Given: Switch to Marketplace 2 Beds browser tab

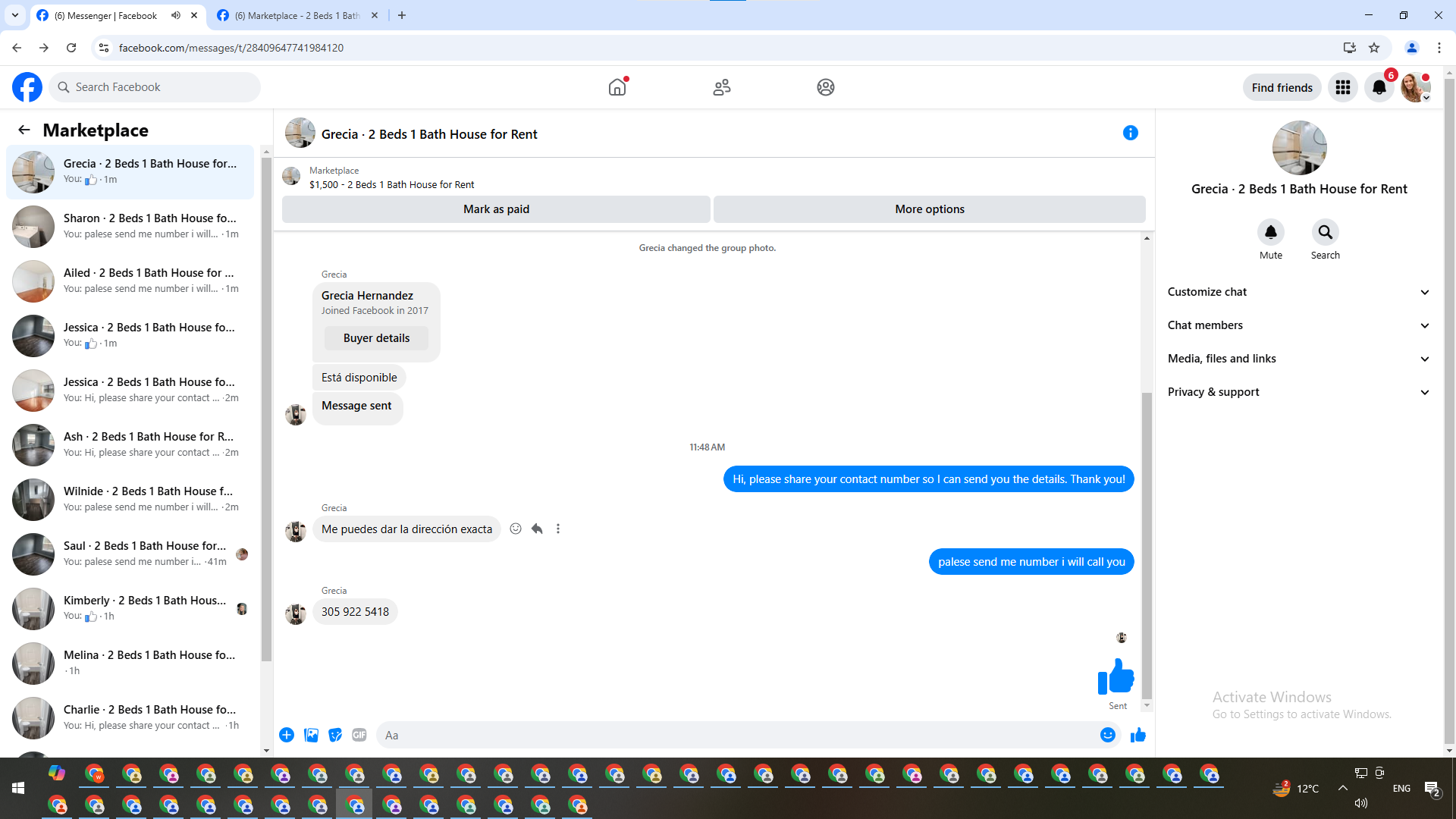Looking at the screenshot, I should [297, 15].
